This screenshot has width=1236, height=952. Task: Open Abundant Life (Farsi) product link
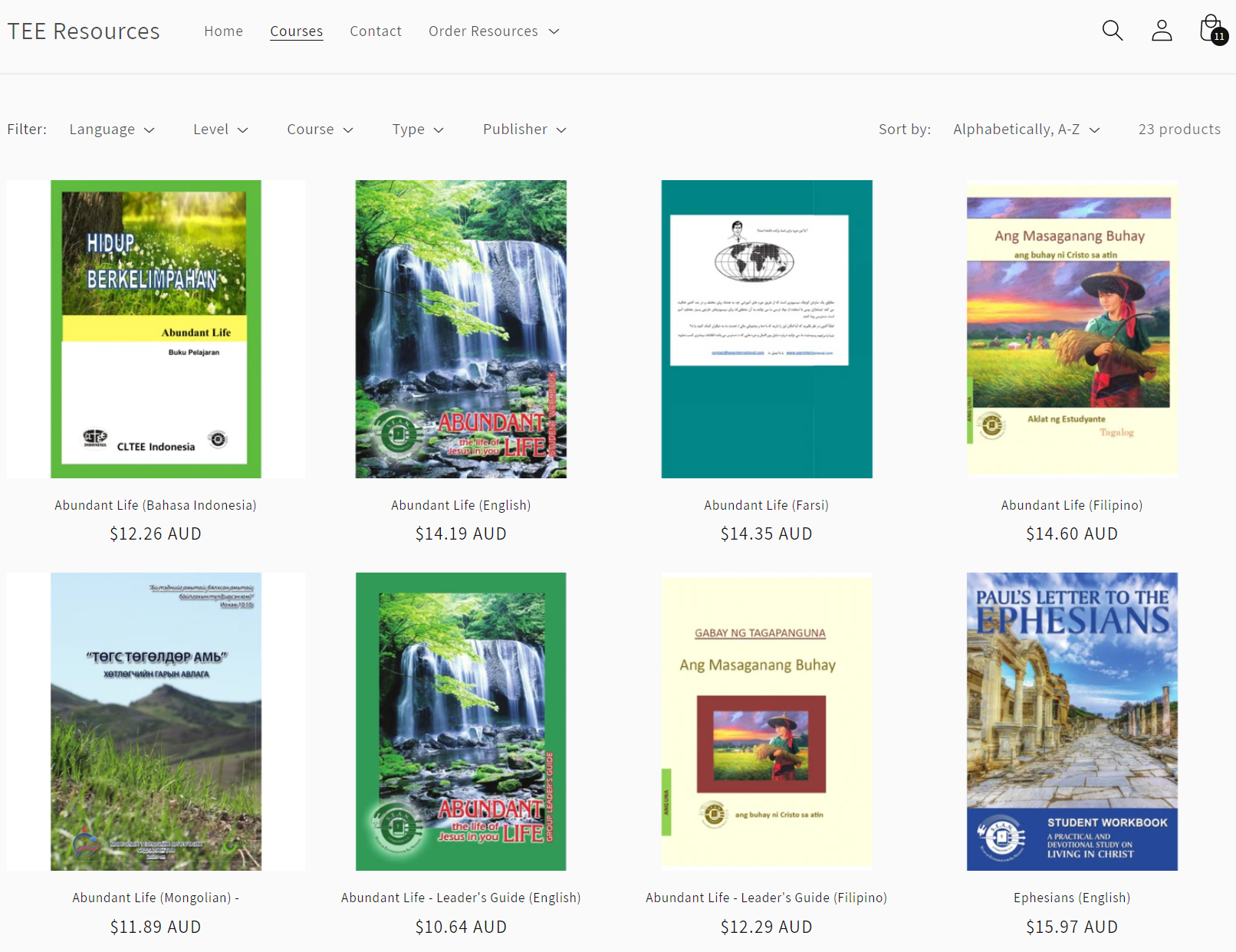[x=766, y=505]
